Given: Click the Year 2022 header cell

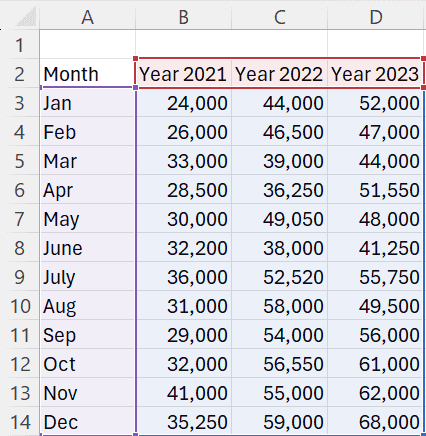Looking at the screenshot, I should (x=279, y=74).
